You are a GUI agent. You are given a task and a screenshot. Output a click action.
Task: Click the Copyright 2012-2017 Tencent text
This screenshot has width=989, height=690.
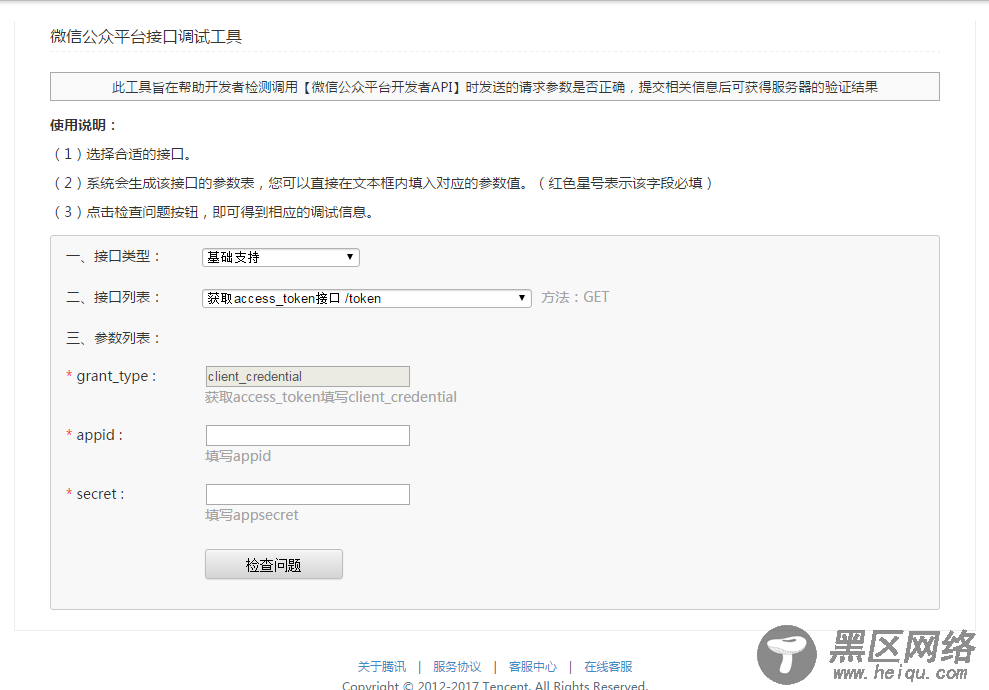495,685
